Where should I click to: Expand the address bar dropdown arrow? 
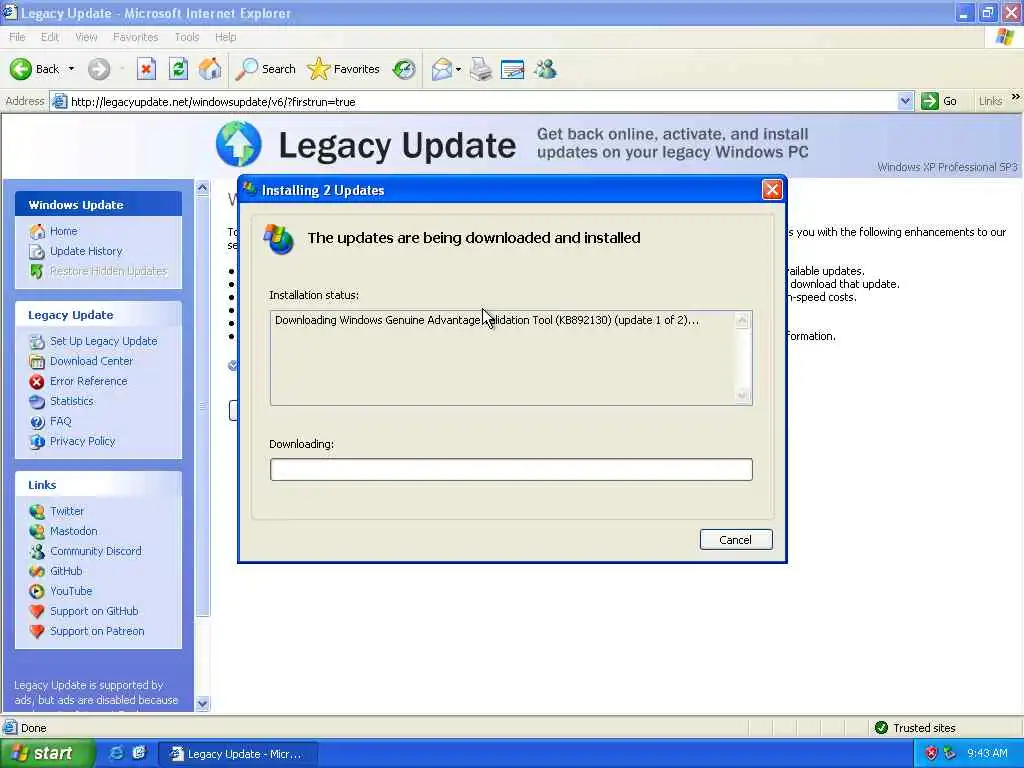[905, 102]
